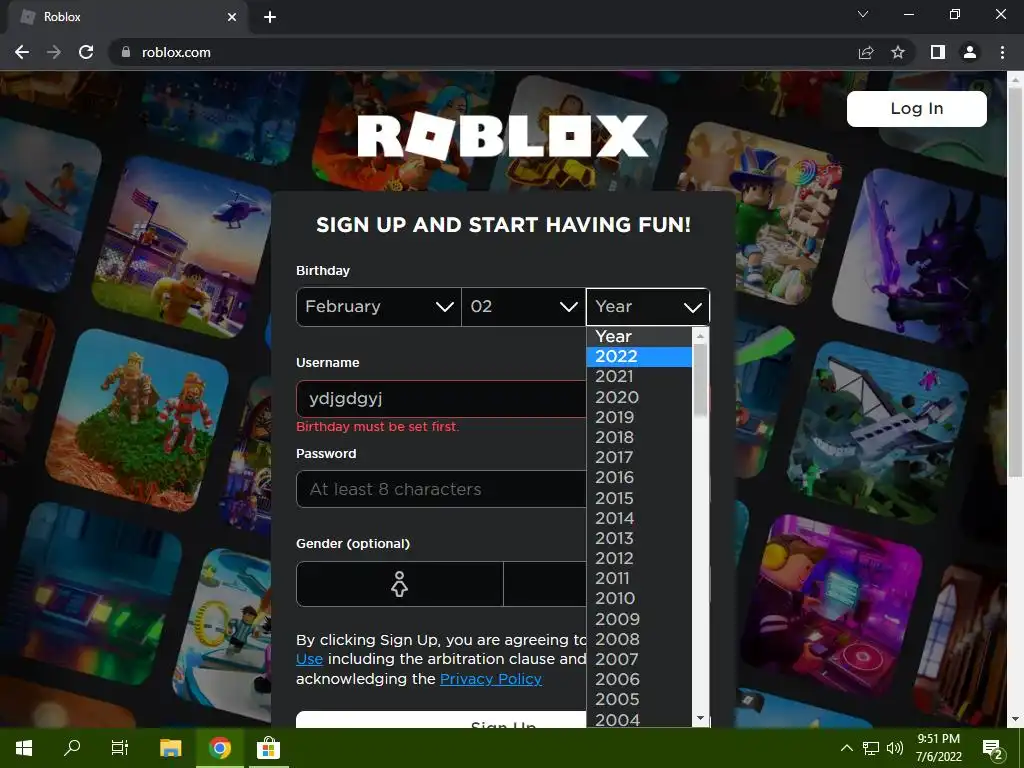Select 2009 as birth year

(639, 619)
